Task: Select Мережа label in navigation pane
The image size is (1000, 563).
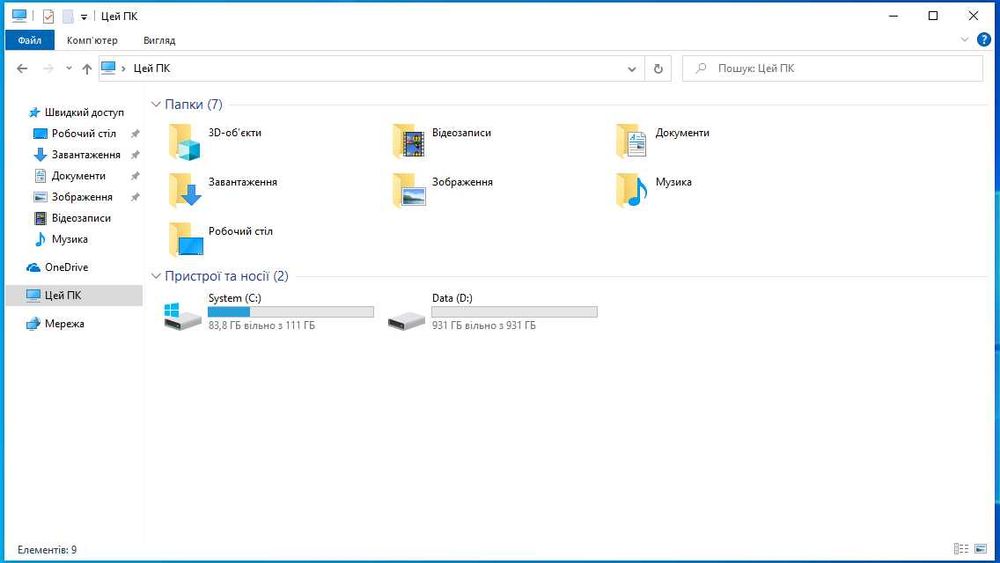Action: tap(64, 324)
